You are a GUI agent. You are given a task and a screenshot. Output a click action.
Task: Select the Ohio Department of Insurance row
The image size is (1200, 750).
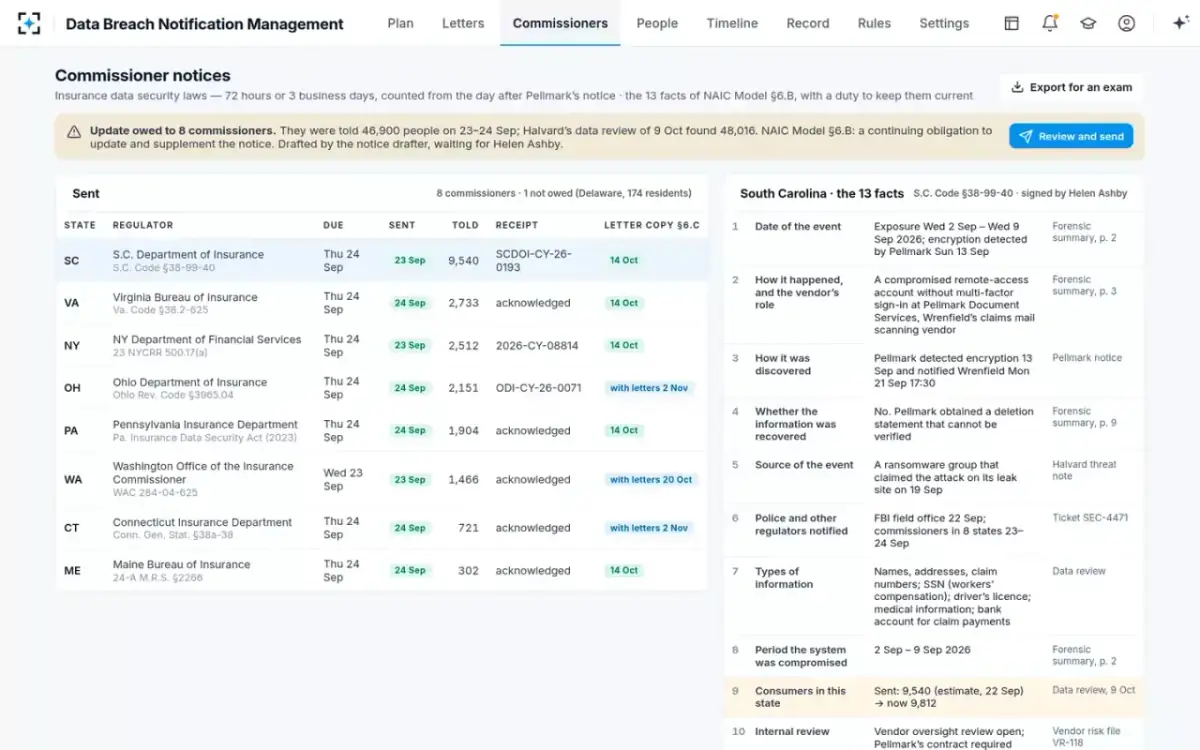[x=381, y=388]
